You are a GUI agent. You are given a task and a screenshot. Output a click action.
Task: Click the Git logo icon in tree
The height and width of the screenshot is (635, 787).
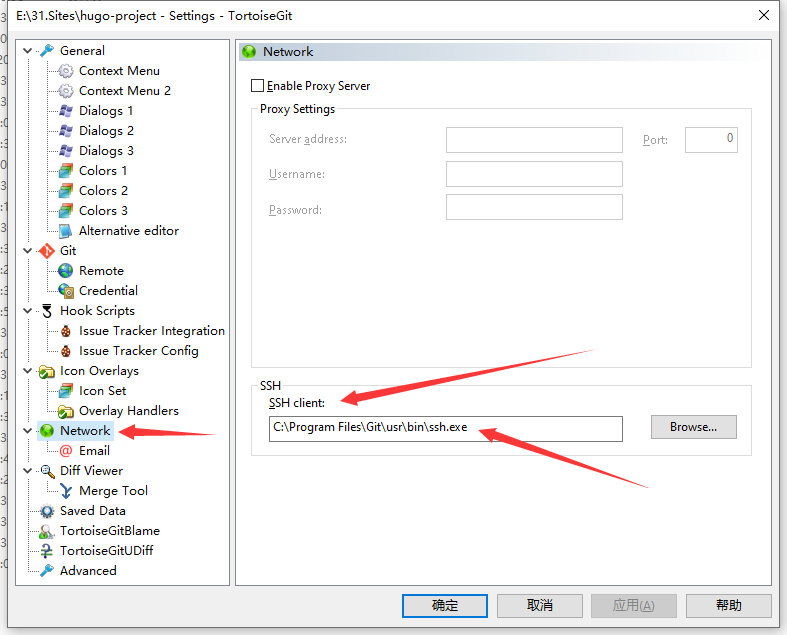(x=47, y=251)
